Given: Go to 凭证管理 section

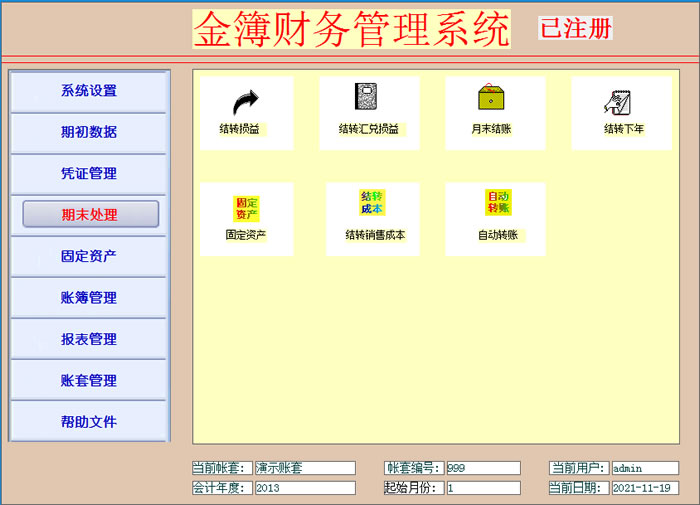Looking at the screenshot, I should (x=88, y=174).
